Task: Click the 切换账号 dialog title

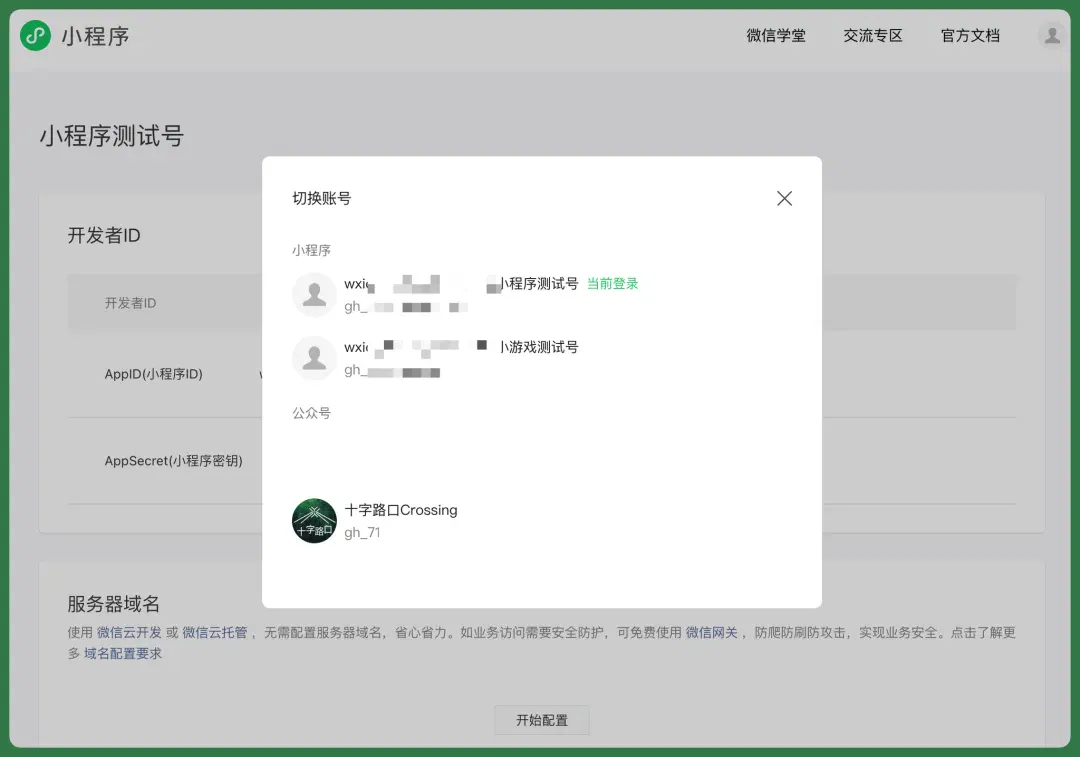Action: 322,198
